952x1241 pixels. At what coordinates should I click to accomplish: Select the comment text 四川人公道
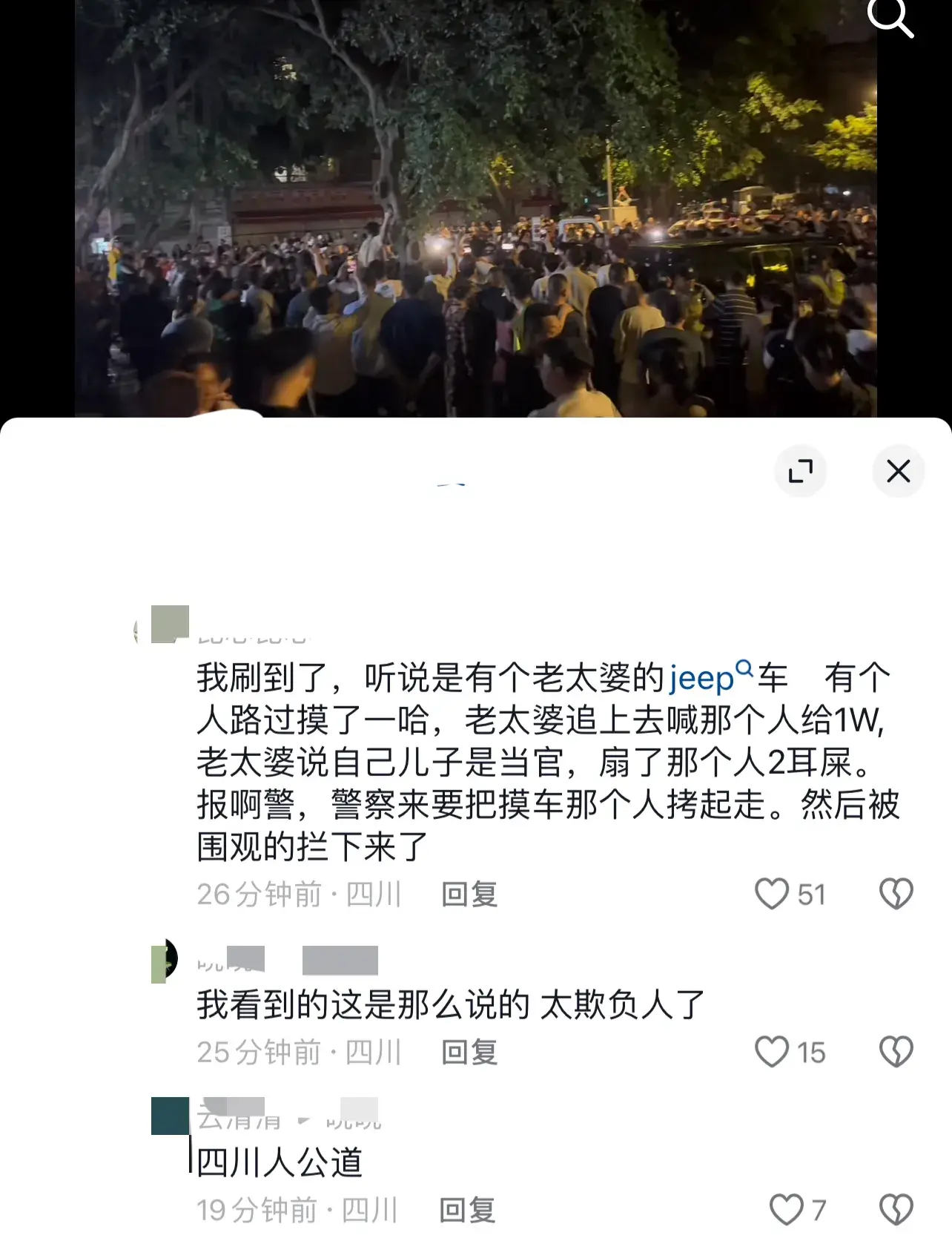tap(280, 1162)
